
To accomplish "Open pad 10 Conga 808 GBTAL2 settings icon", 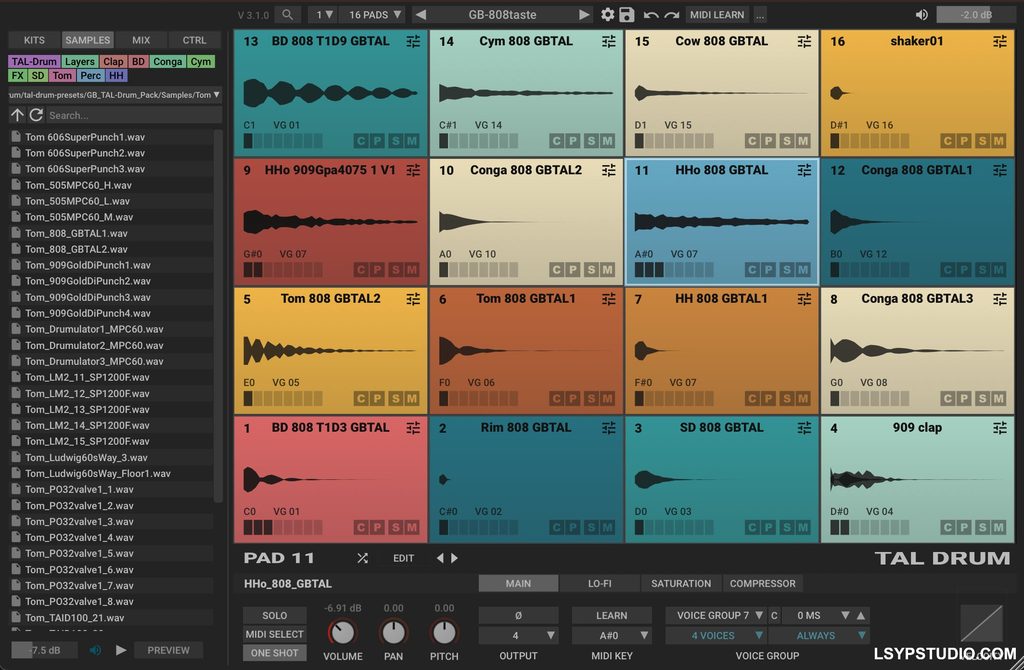I will [609, 170].
